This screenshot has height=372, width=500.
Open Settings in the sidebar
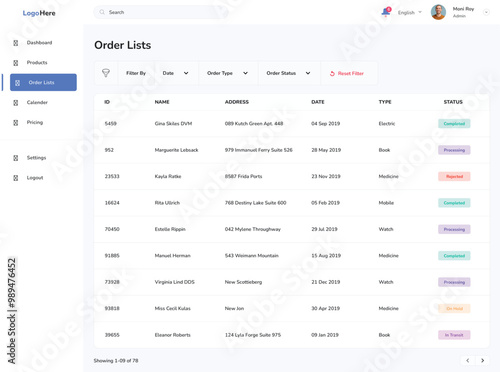[x=36, y=158]
